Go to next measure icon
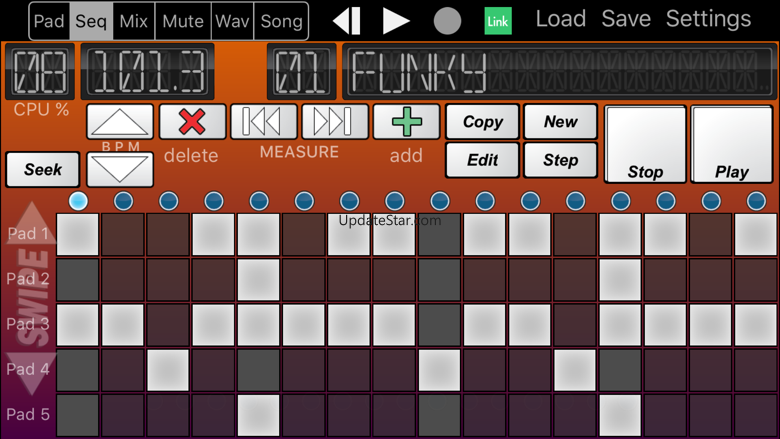Viewport: 780px width, 439px height. click(x=335, y=121)
